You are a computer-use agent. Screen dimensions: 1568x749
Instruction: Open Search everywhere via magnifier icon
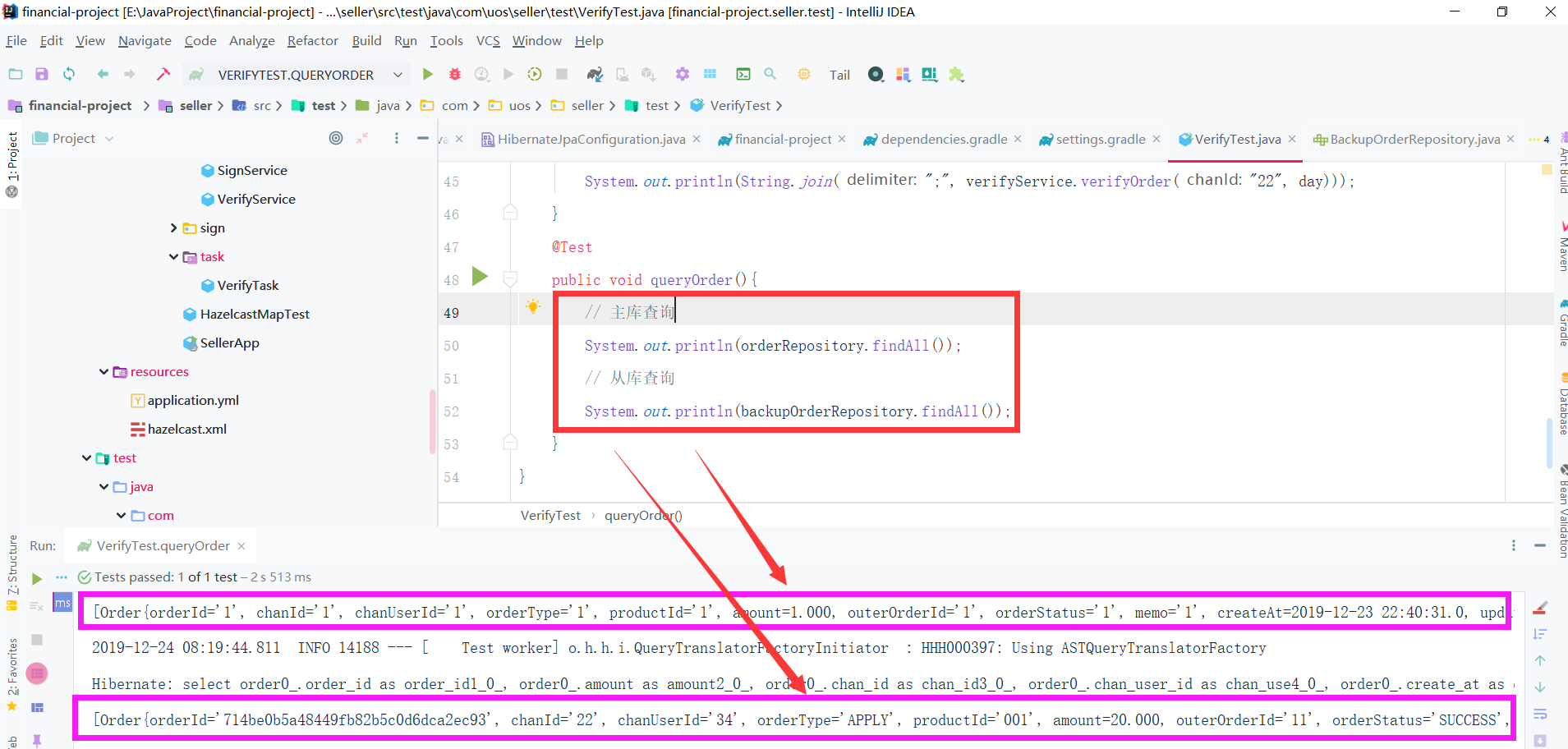[x=770, y=74]
